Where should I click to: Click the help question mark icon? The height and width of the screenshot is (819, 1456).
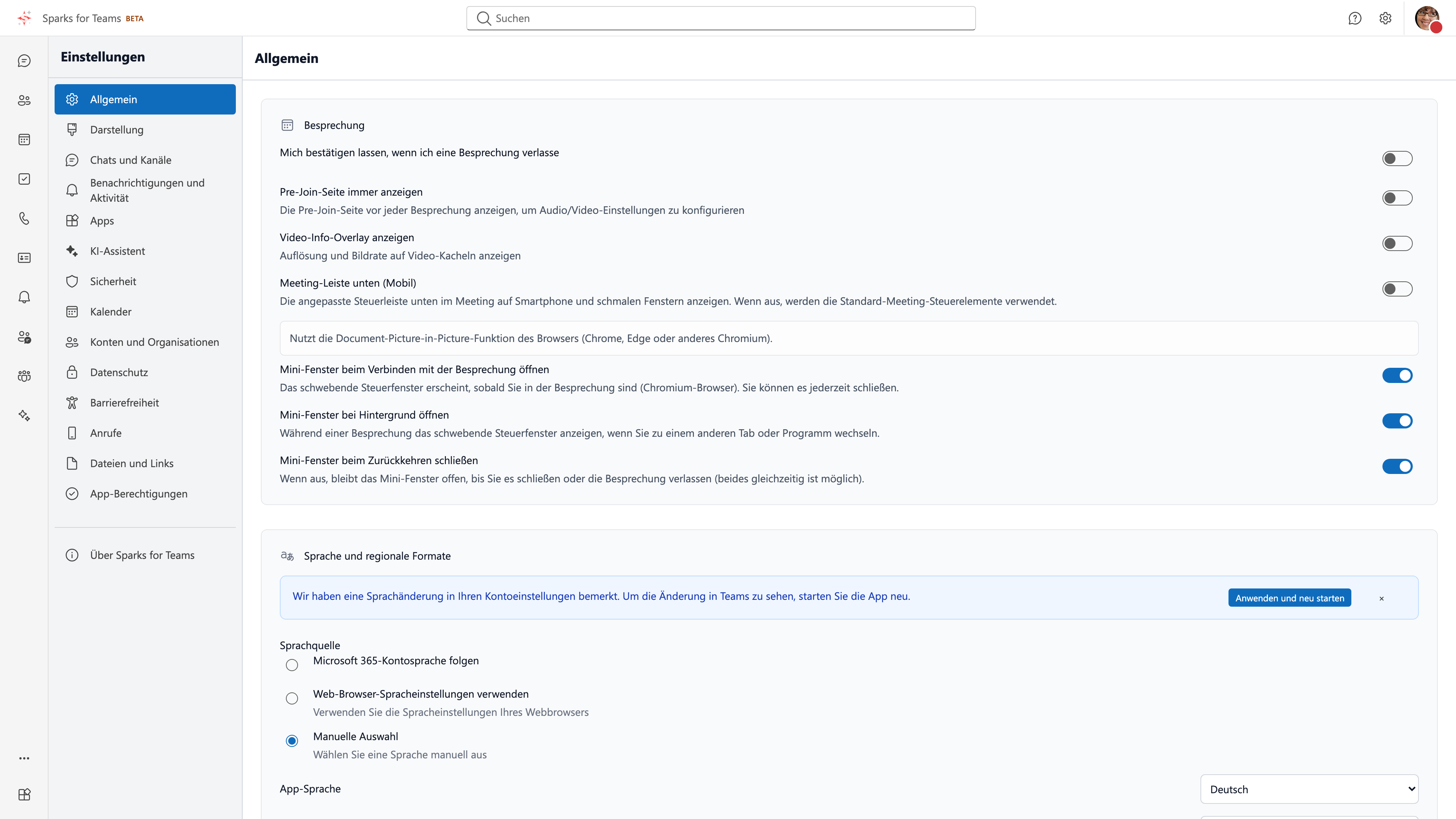coord(1355,18)
